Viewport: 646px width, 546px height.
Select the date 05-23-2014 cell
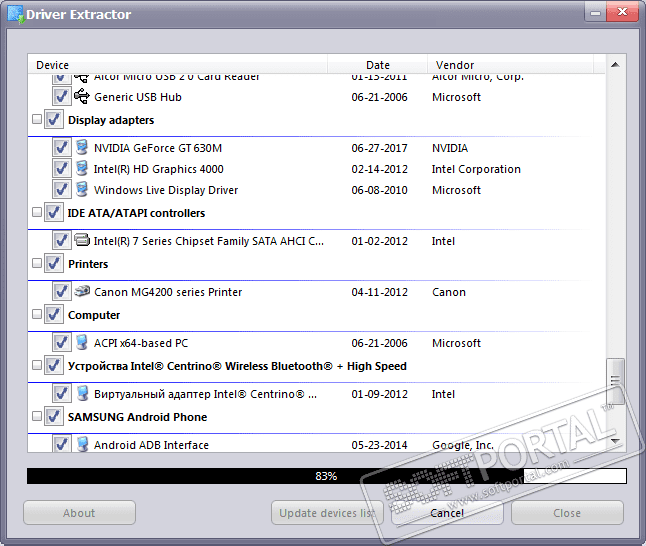[x=379, y=445]
